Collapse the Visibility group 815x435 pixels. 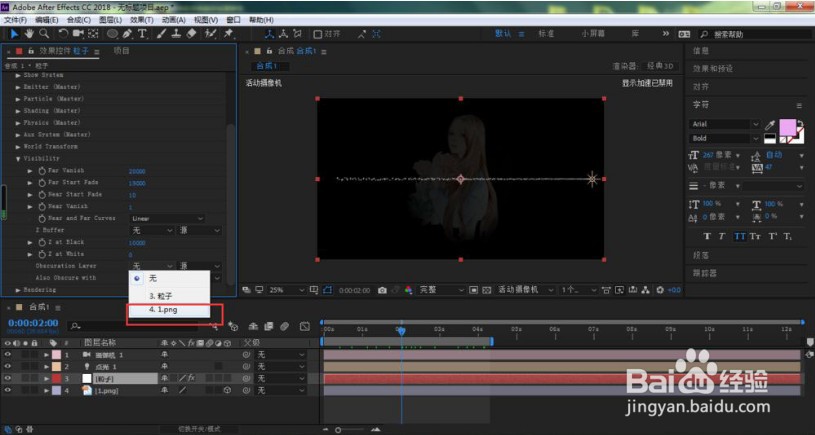click(x=18, y=159)
